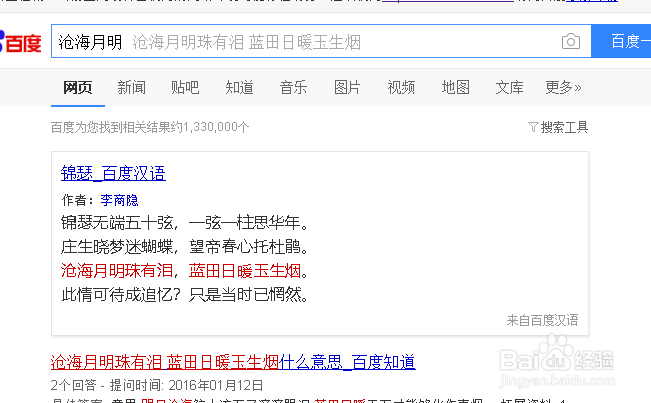Click the 百度一下 search button
651x403 pixels.
pyautogui.click(x=621, y=41)
